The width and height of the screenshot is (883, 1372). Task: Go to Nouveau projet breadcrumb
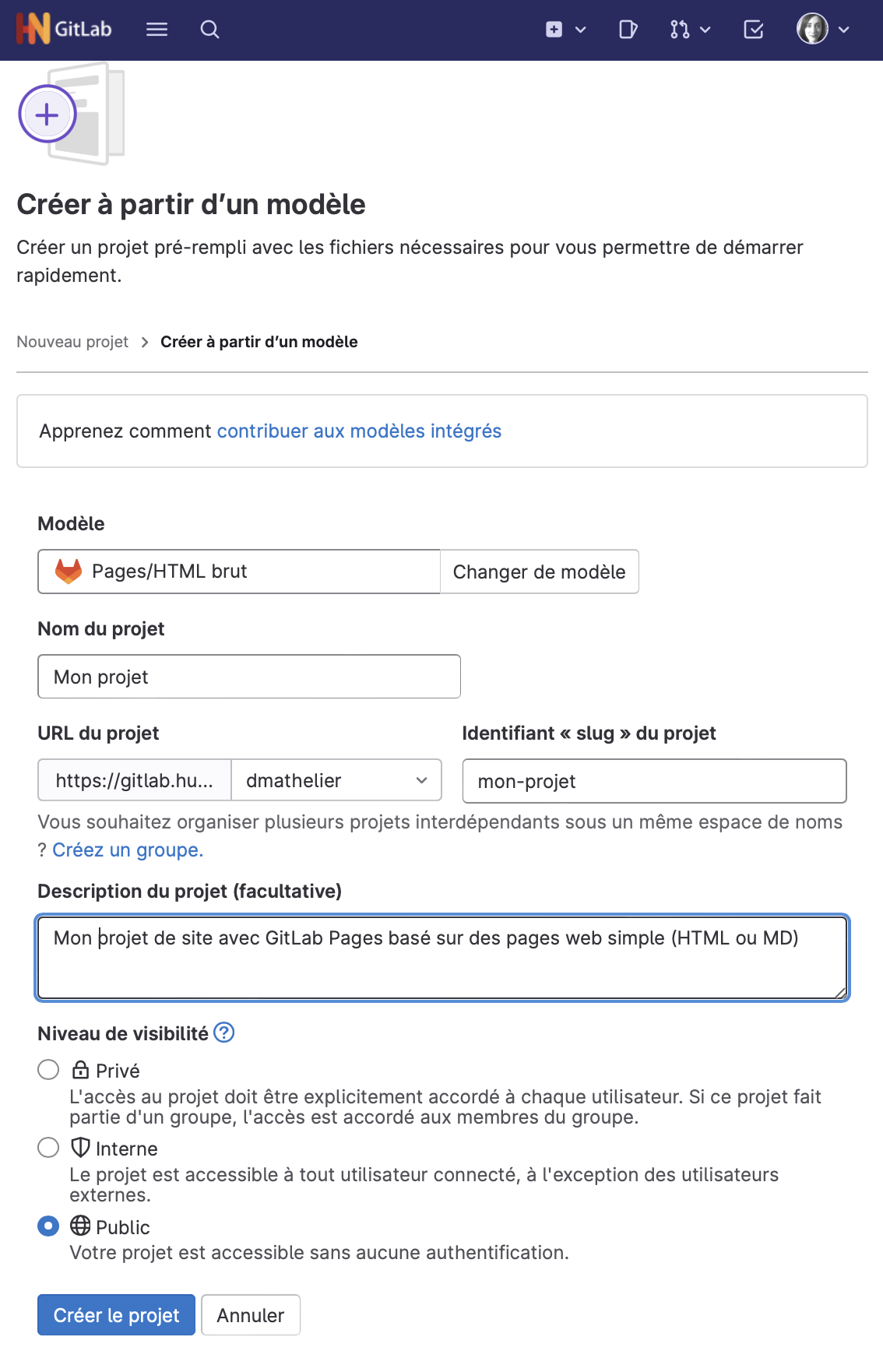tap(72, 342)
